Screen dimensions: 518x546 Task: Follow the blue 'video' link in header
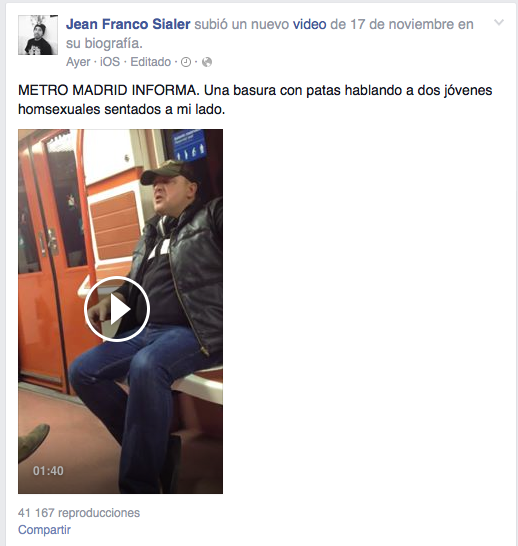(x=309, y=24)
